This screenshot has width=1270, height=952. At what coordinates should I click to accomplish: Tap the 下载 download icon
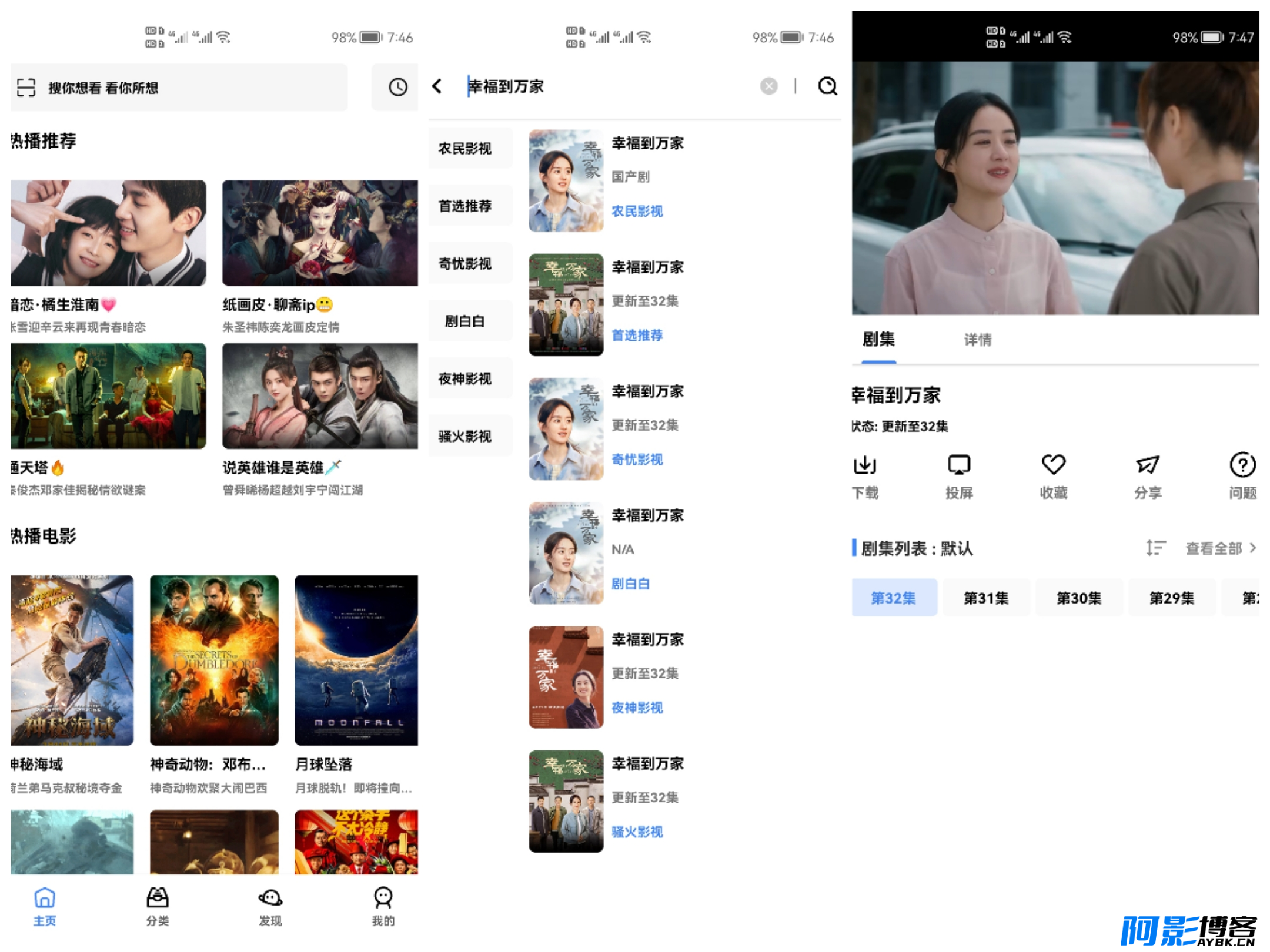tap(865, 465)
